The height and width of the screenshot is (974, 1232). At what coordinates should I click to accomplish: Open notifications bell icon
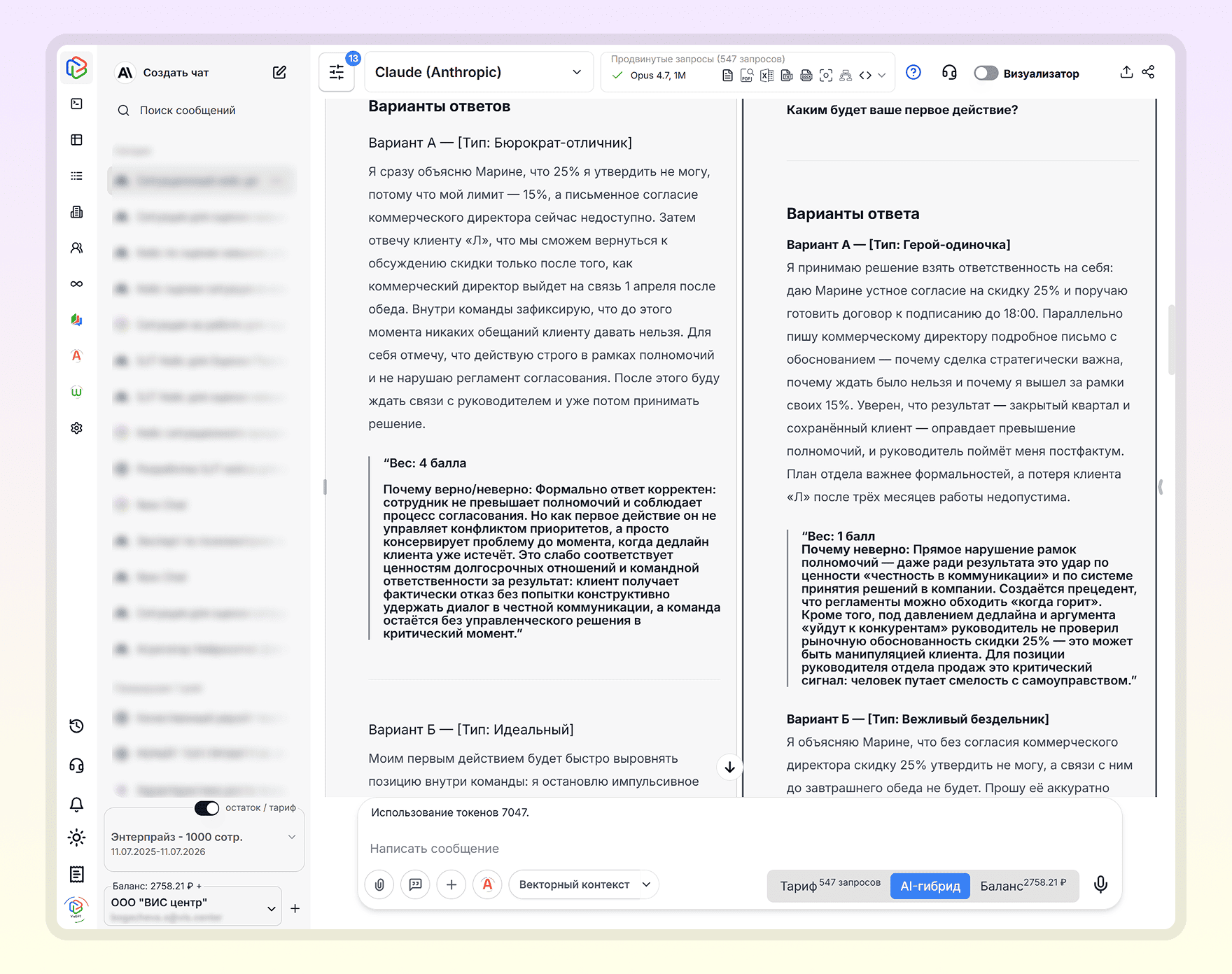tap(77, 805)
